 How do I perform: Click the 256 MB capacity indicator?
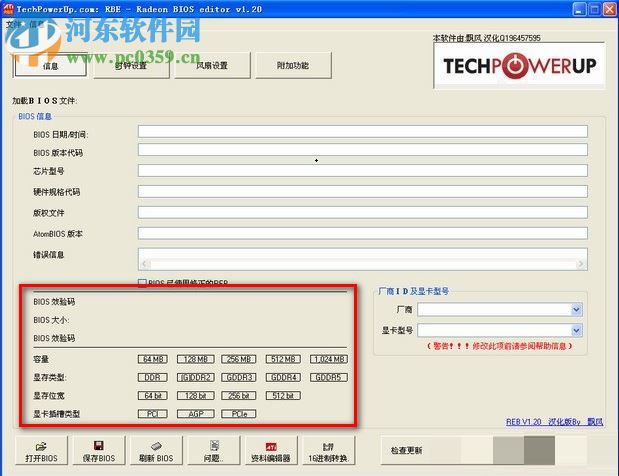click(x=239, y=359)
